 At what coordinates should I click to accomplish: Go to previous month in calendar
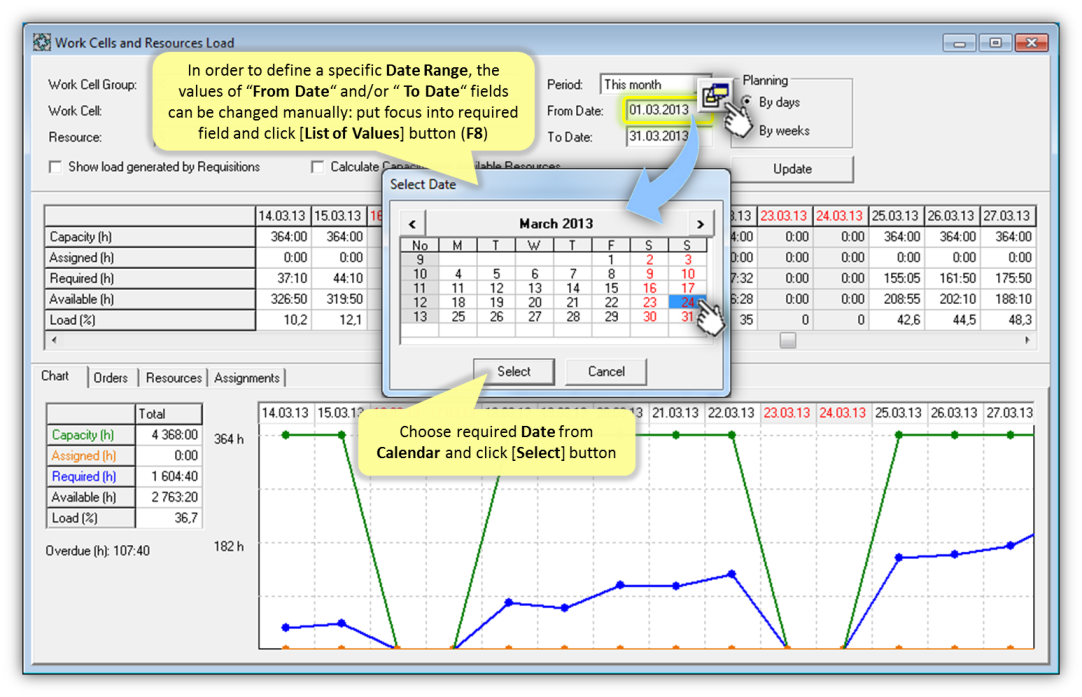412,223
